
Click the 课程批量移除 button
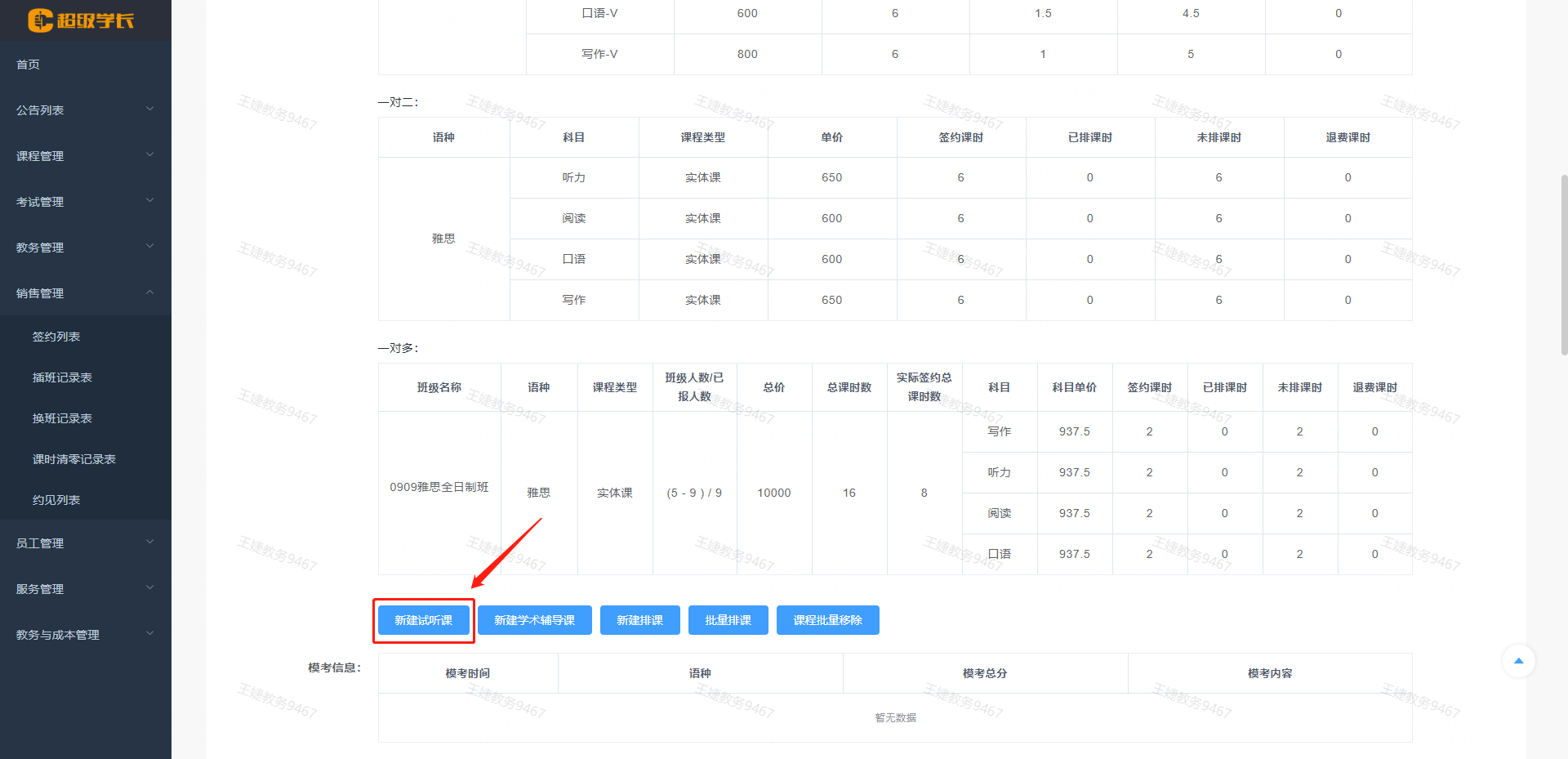tap(827, 619)
